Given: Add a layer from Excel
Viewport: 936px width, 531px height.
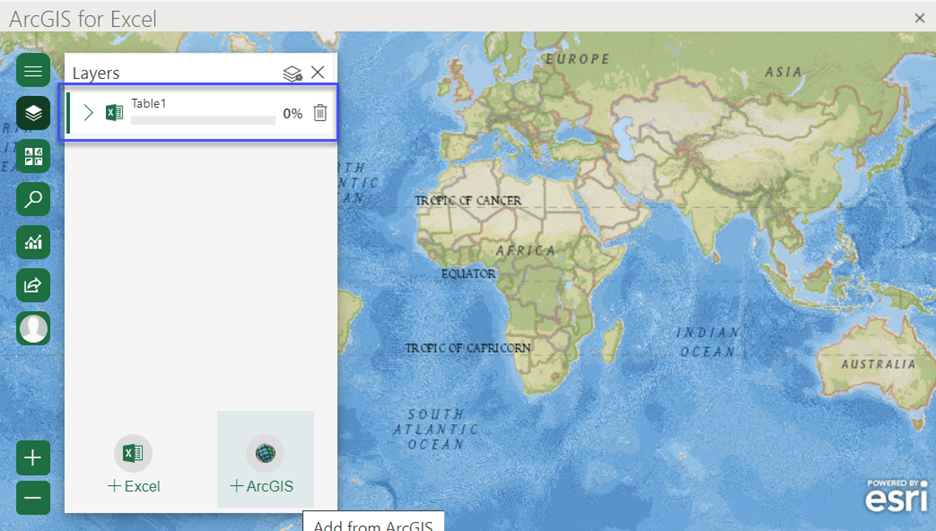Looking at the screenshot, I should (134, 465).
